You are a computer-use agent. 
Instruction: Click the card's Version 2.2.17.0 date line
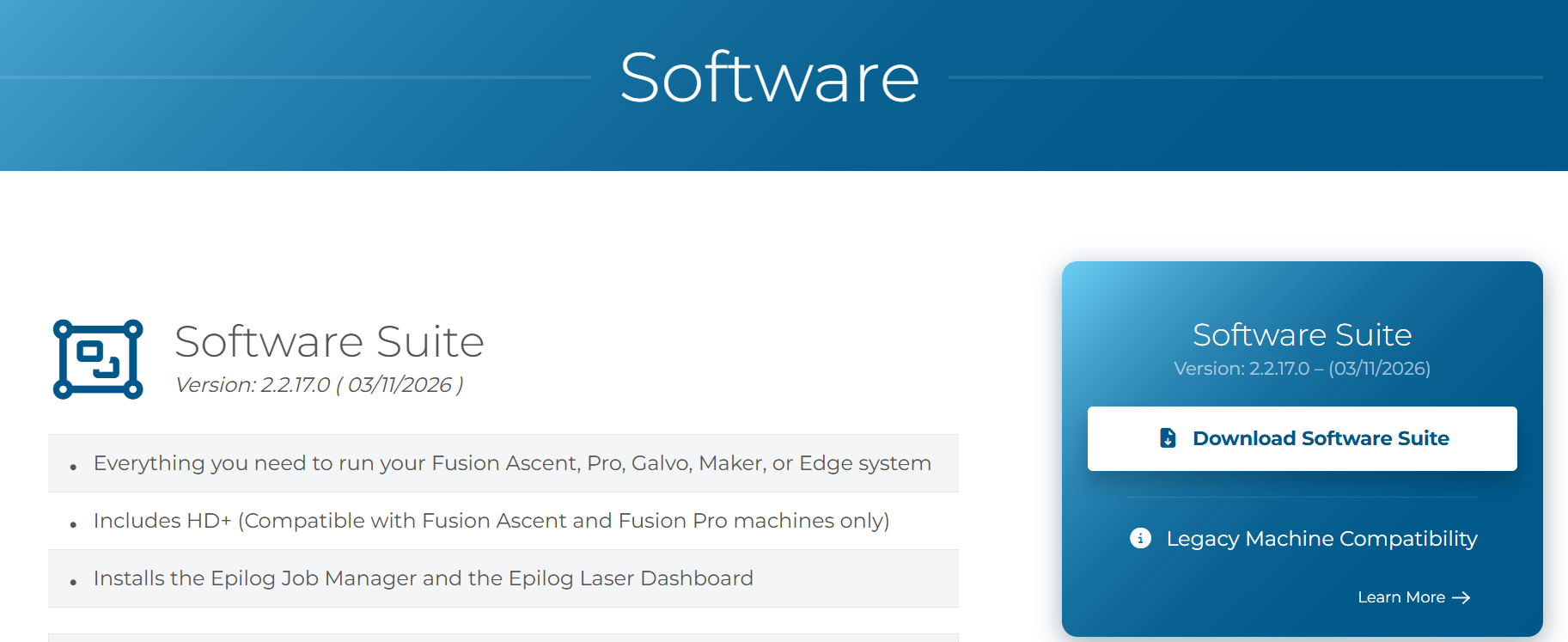point(1303,369)
